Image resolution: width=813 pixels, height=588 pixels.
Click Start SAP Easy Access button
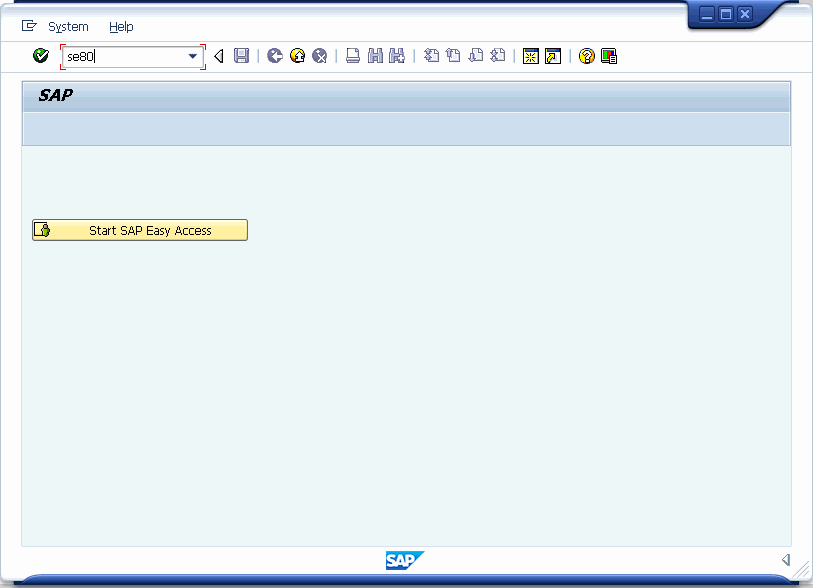tap(140, 230)
